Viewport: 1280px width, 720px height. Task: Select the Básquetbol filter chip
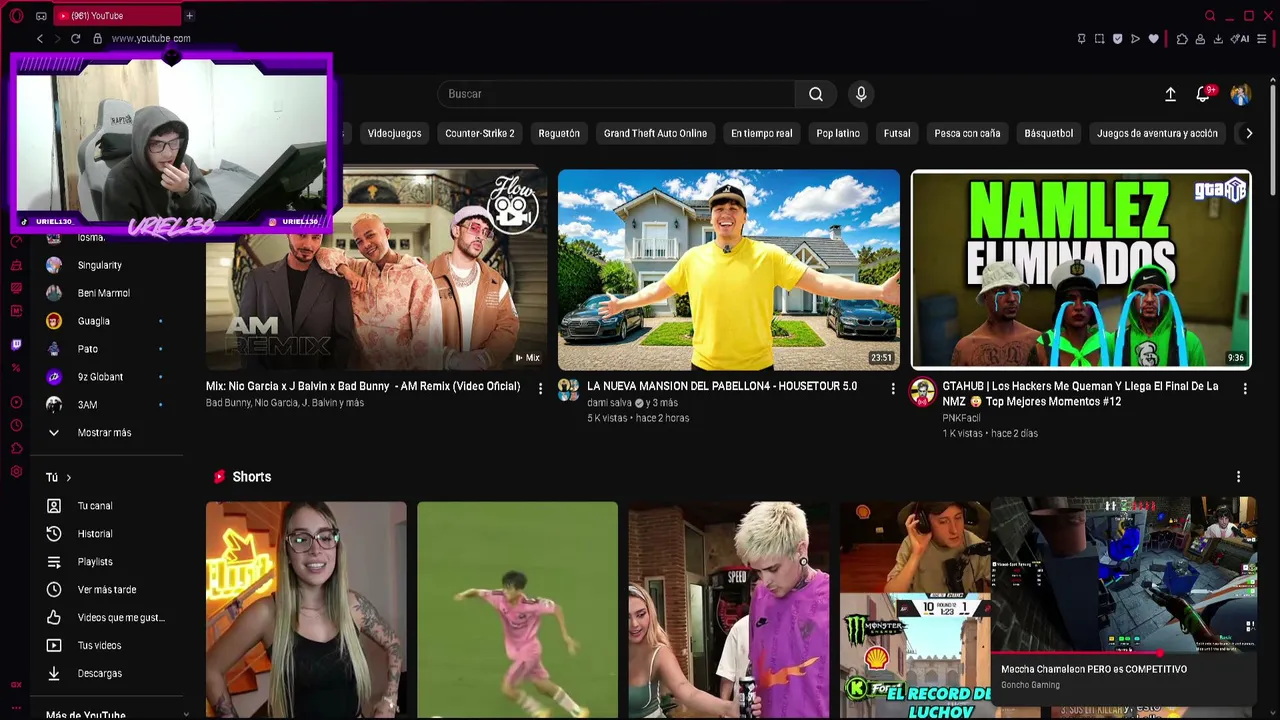click(1049, 133)
